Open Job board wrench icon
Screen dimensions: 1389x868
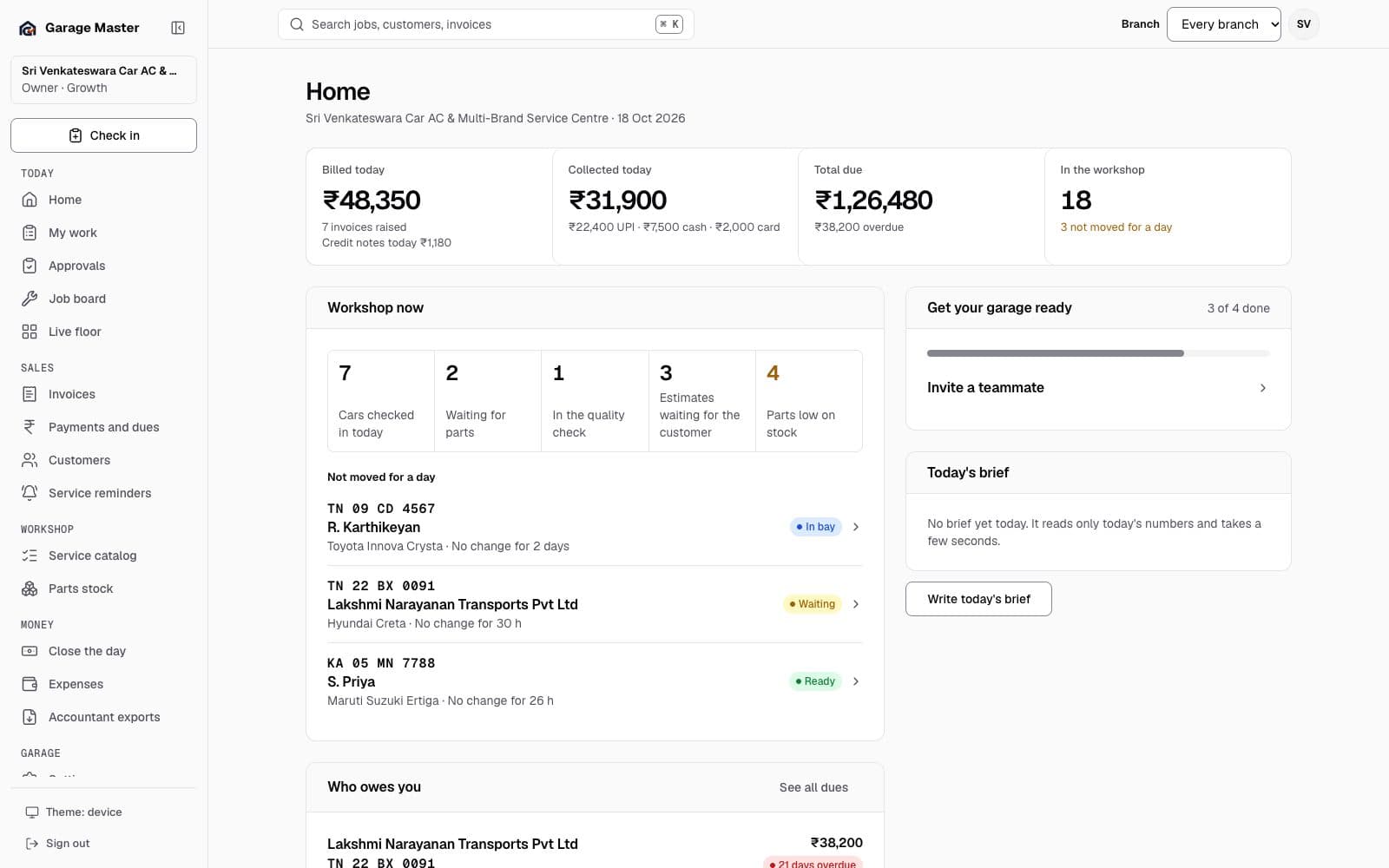tap(30, 299)
